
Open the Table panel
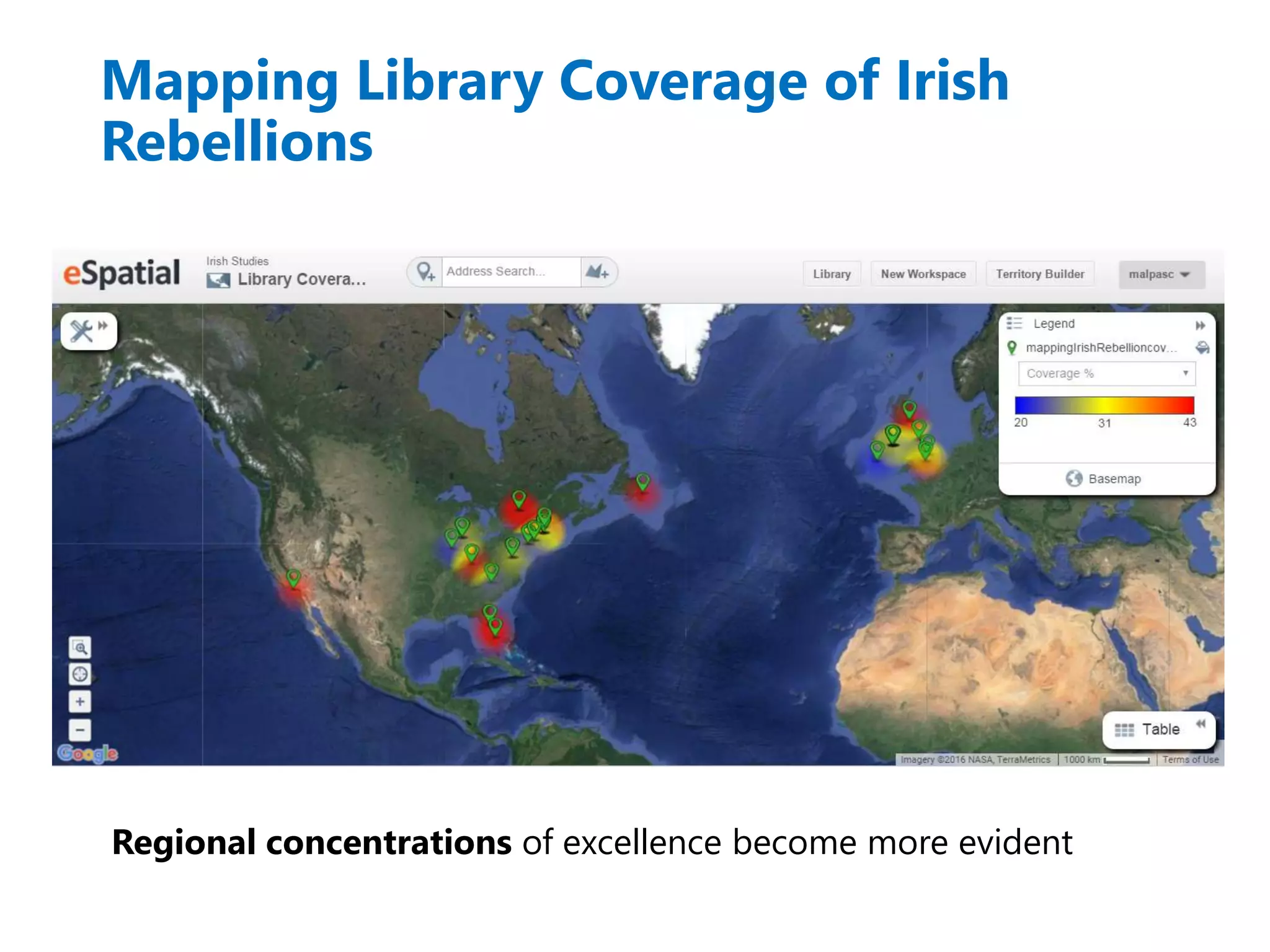(x=1158, y=729)
